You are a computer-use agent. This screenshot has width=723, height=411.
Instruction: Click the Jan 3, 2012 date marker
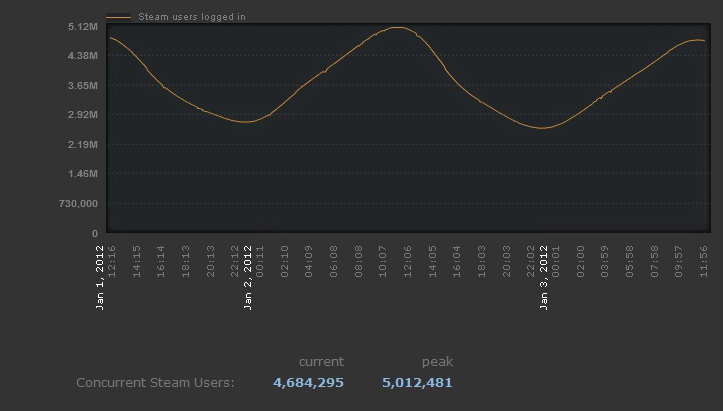click(x=545, y=277)
